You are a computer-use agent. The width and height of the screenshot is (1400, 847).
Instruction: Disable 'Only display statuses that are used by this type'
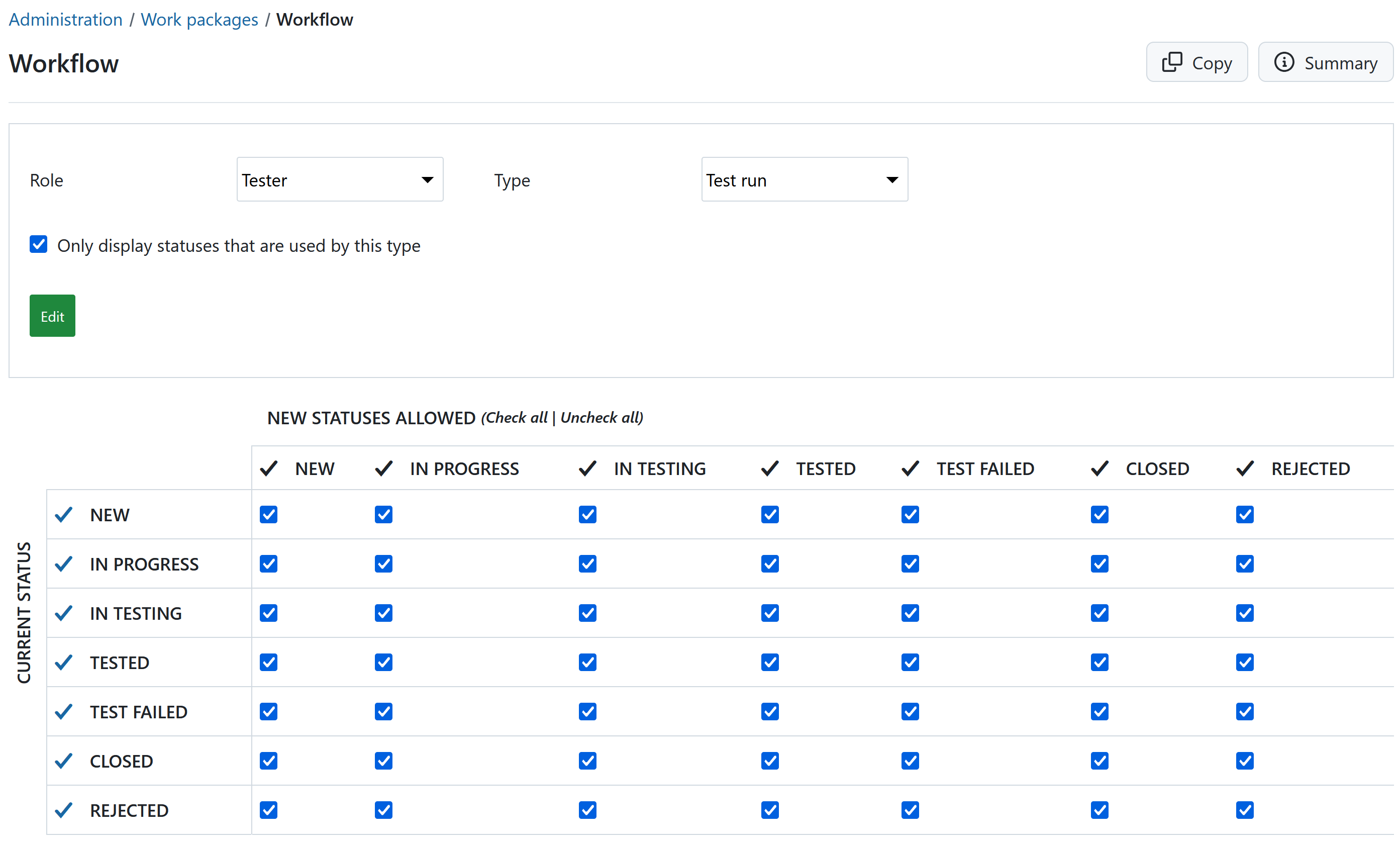click(x=38, y=244)
